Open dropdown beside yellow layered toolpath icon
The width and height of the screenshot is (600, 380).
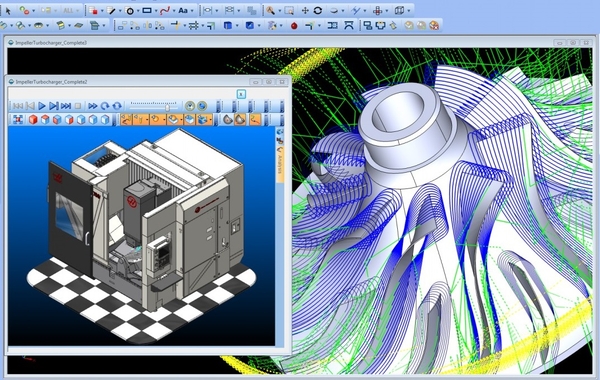pyautogui.click(x=69, y=26)
